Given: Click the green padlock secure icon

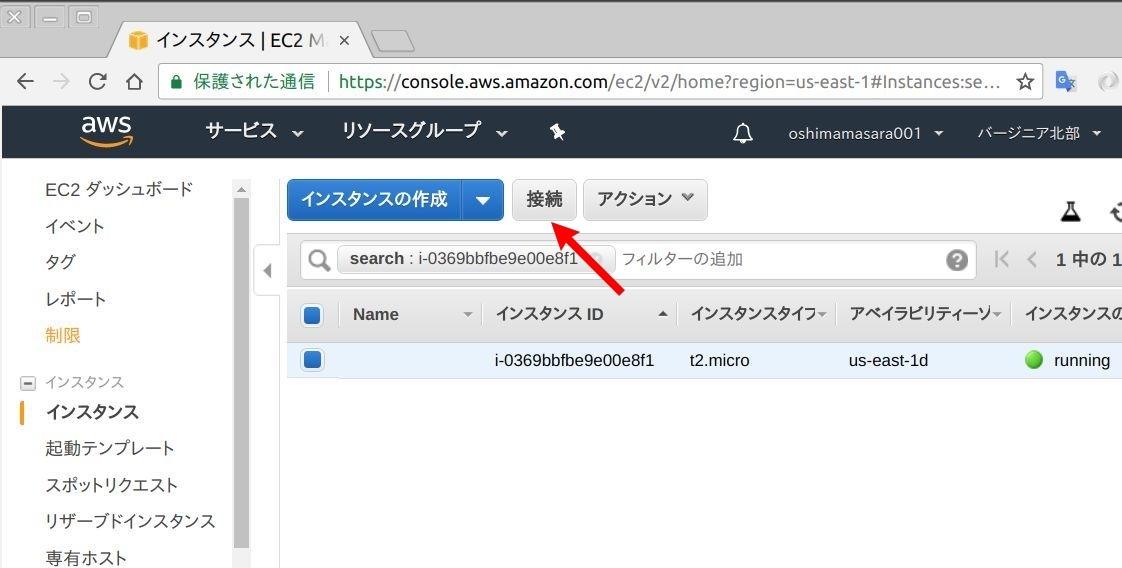Looking at the screenshot, I should (176, 82).
